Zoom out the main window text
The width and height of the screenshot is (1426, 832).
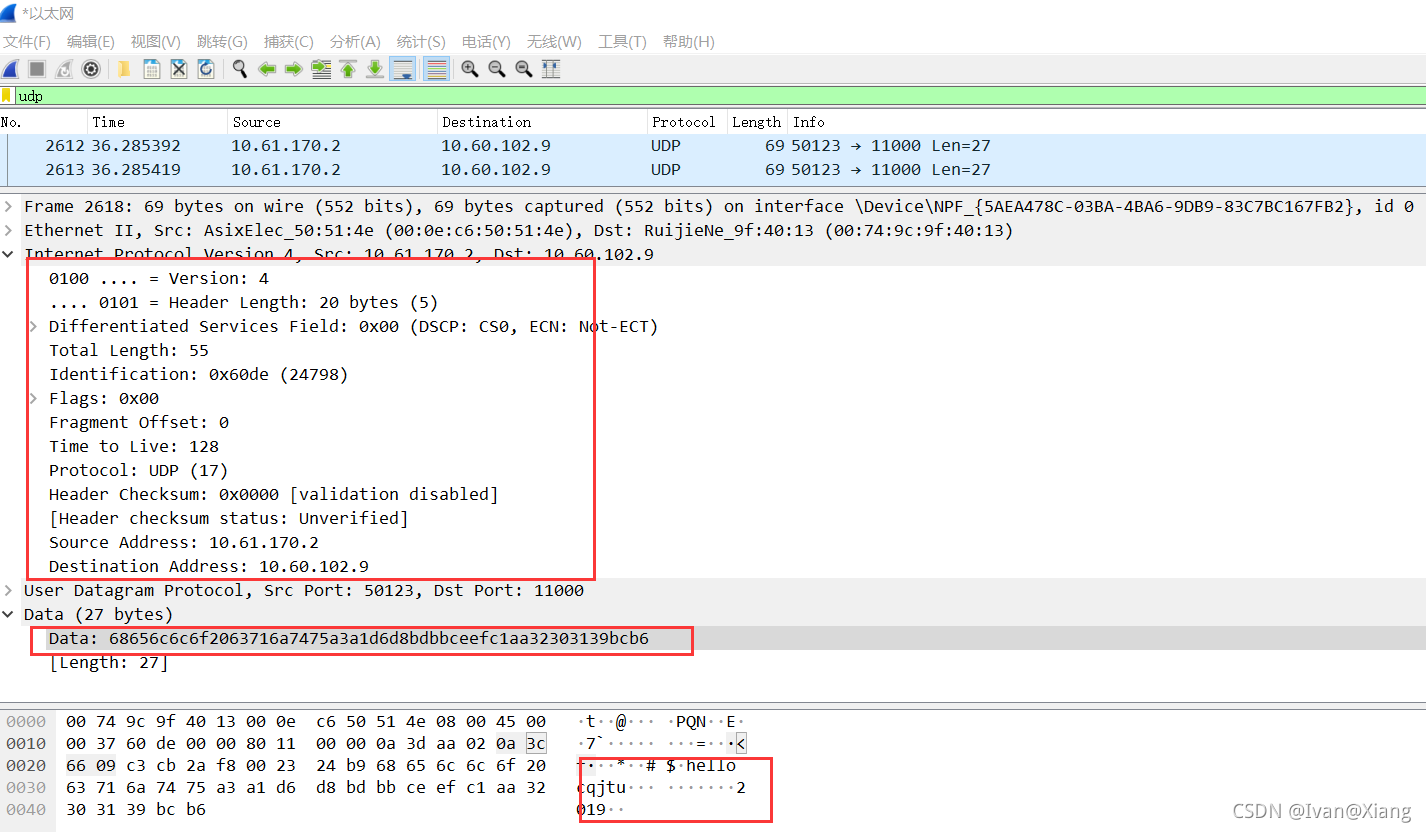pyautogui.click(x=496, y=69)
